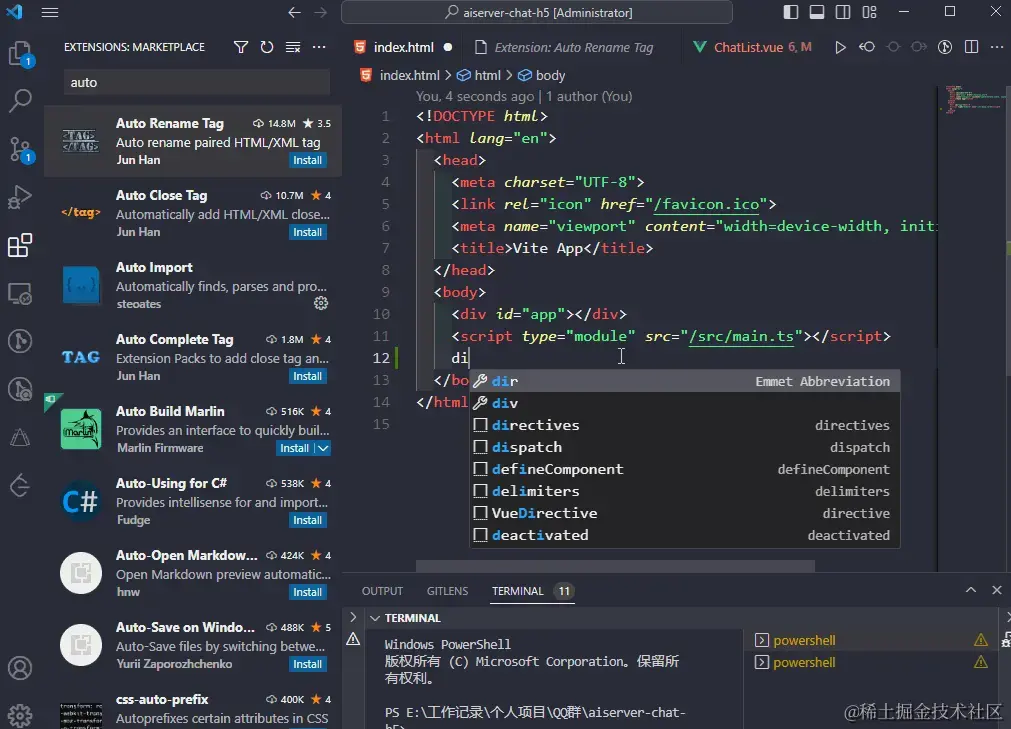Open the Accounts icon at the sidebar bottom
This screenshot has width=1011, height=729.
(x=22, y=667)
